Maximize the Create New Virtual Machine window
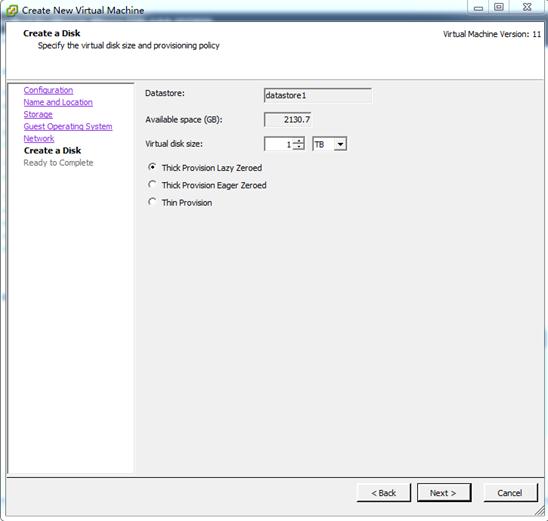 point(499,8)
